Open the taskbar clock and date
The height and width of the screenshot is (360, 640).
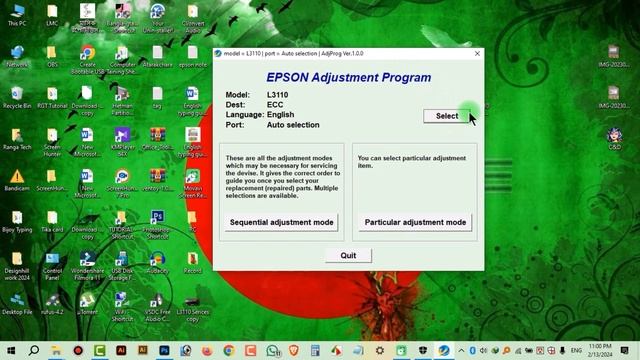[x=600, y=351]
